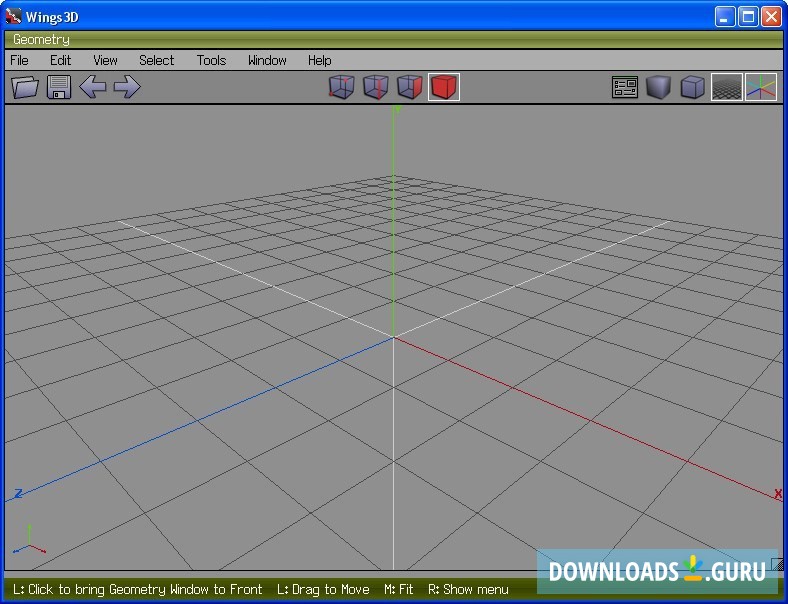Click the Undo left arrow

(x=93, y=87)
